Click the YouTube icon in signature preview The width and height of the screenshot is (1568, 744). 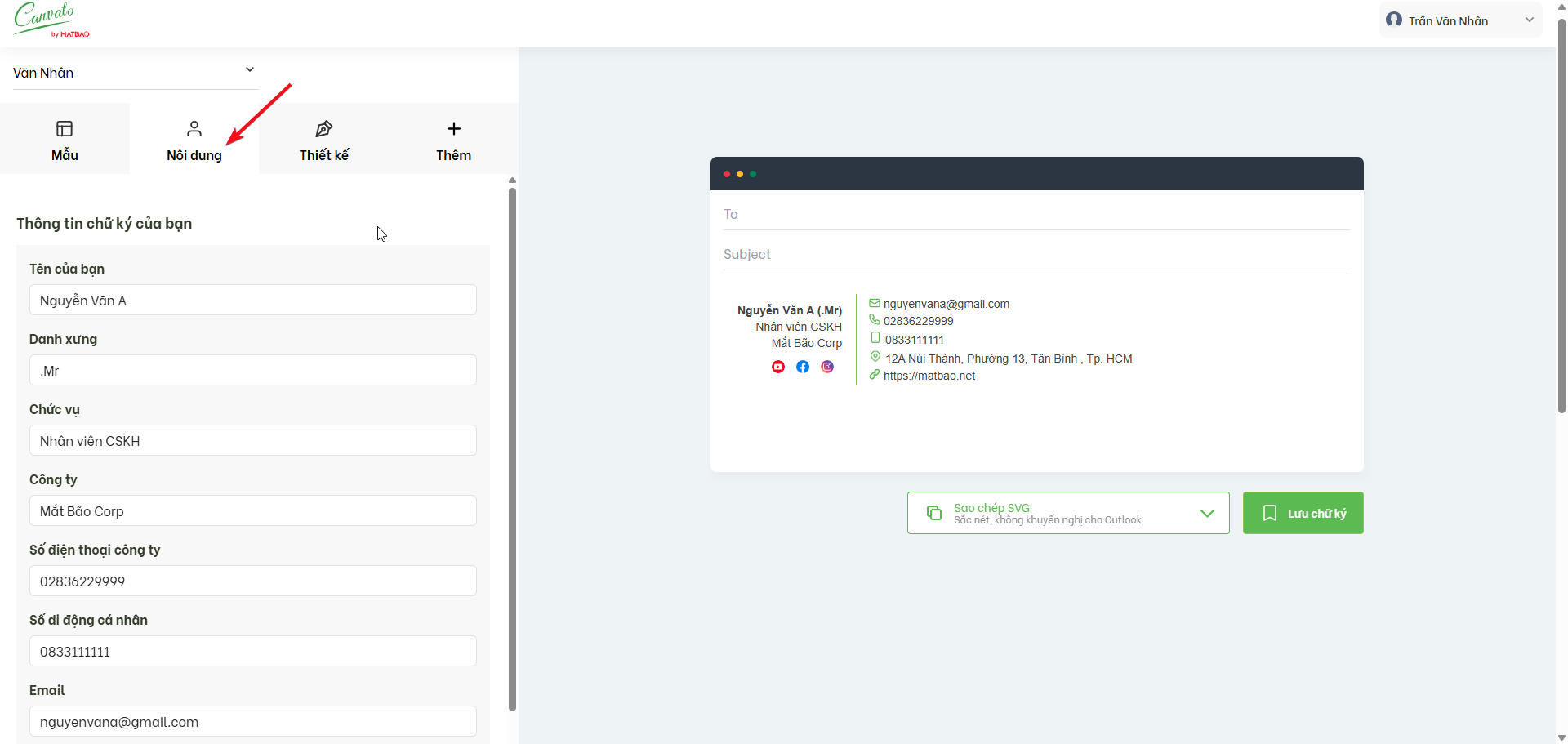coord(778,367)
